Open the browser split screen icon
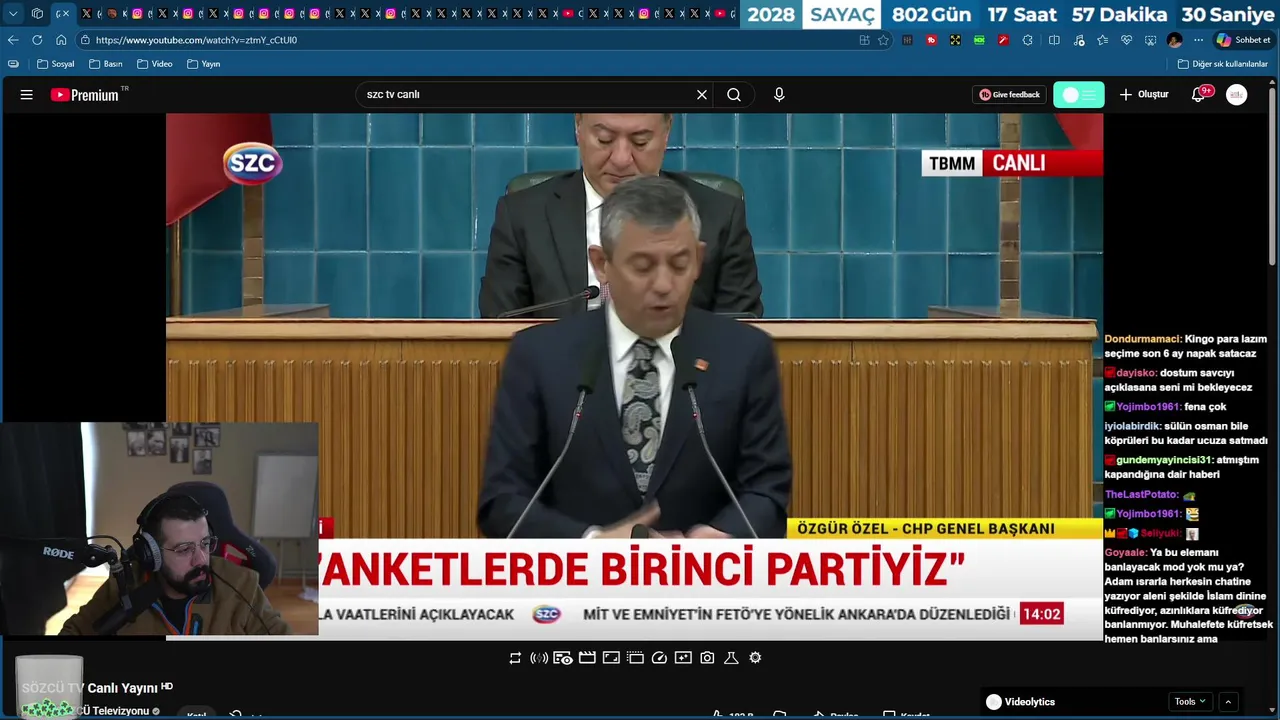Viewport: 1280px width, 720px height. coord(1054,40)
